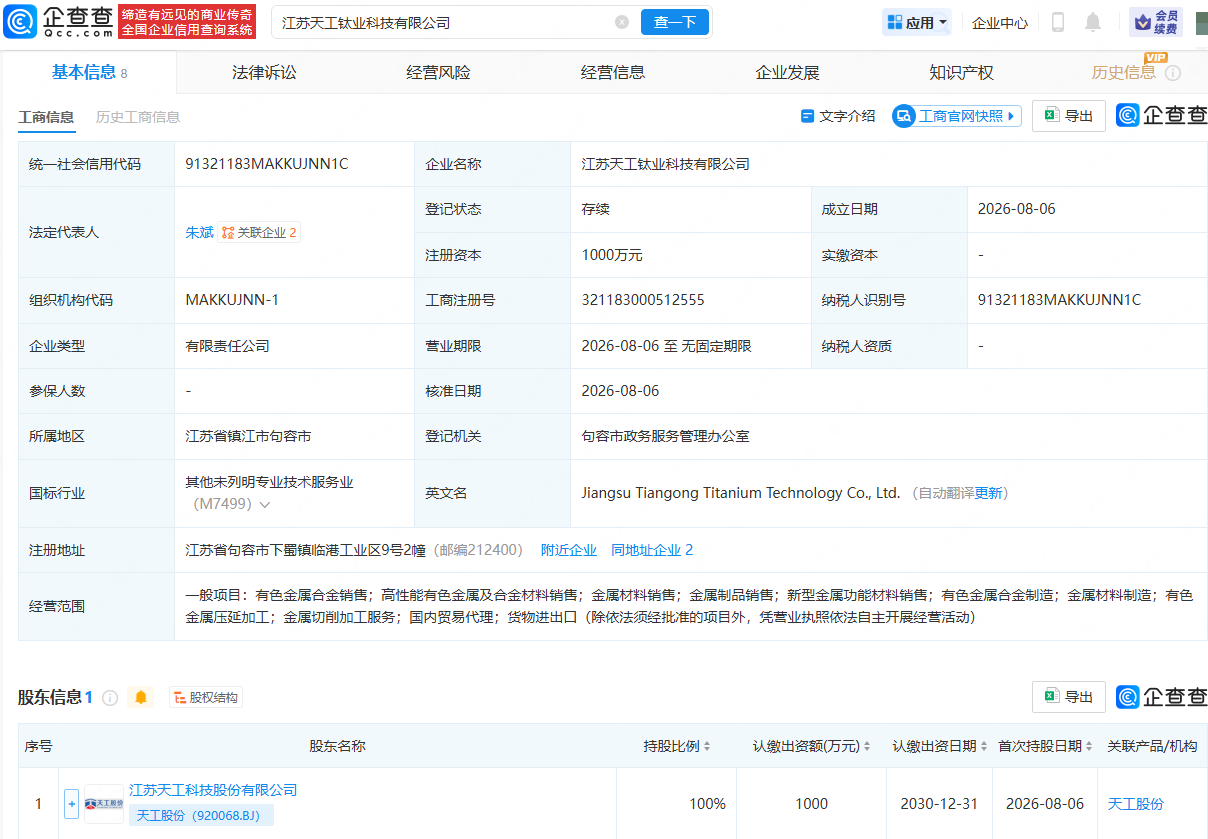Click 同地址企业 2 link
Image resolution: width=1208 pixels, height=839 pixels.
652,550
